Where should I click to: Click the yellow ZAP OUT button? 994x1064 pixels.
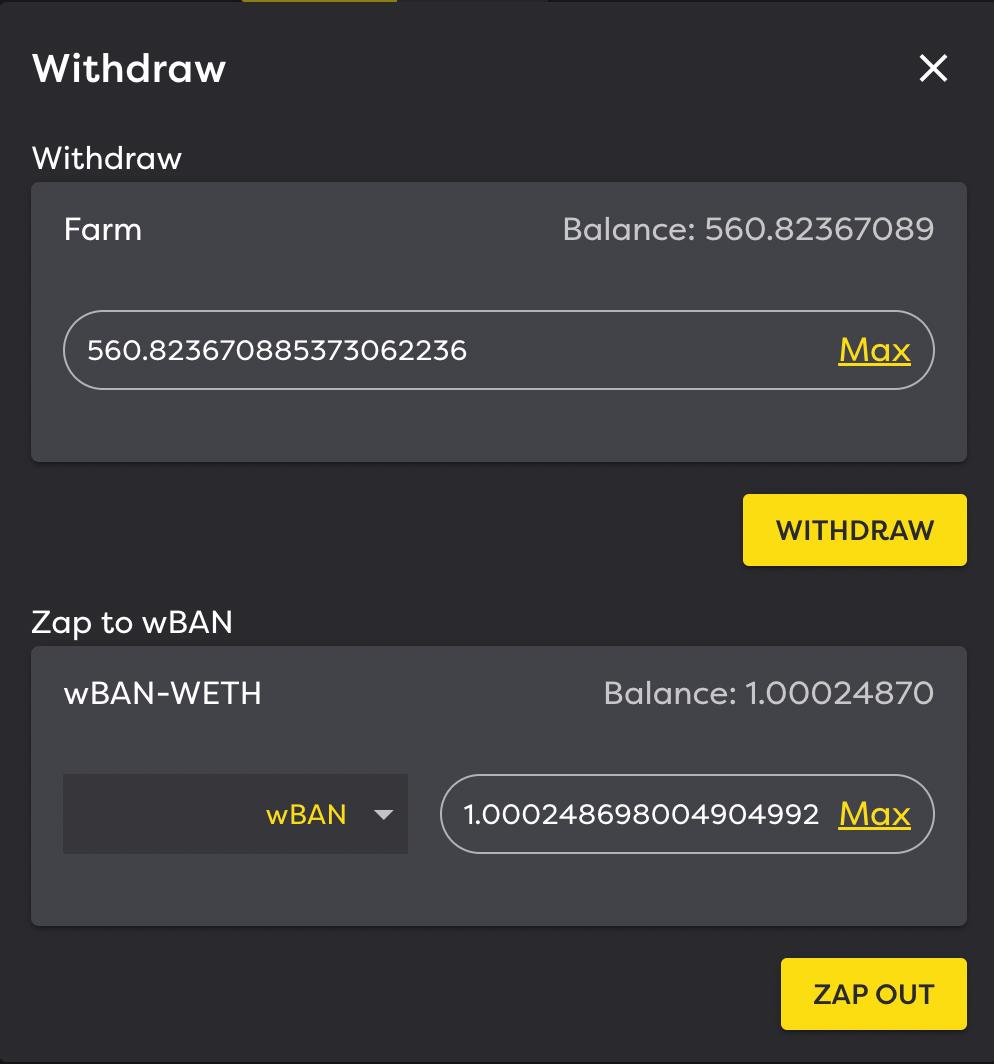coord(874,994)
